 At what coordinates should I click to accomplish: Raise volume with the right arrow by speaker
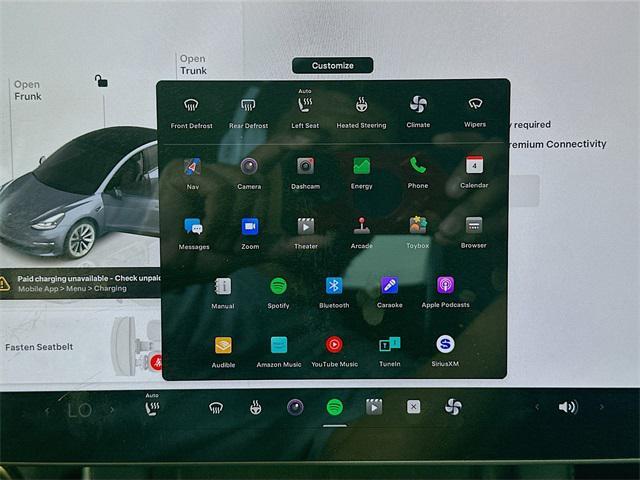(601, 407)
